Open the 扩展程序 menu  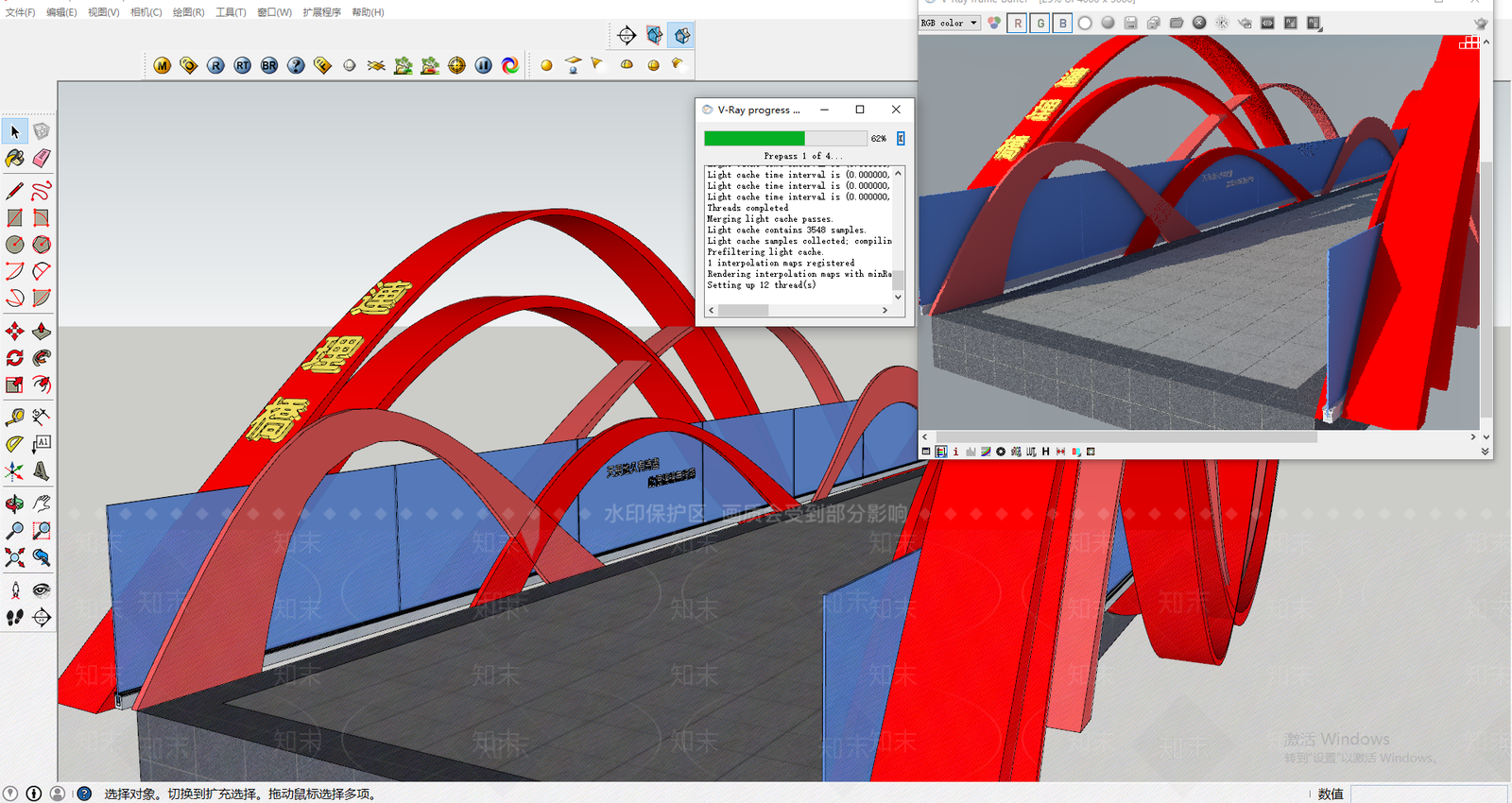(321, 12)
